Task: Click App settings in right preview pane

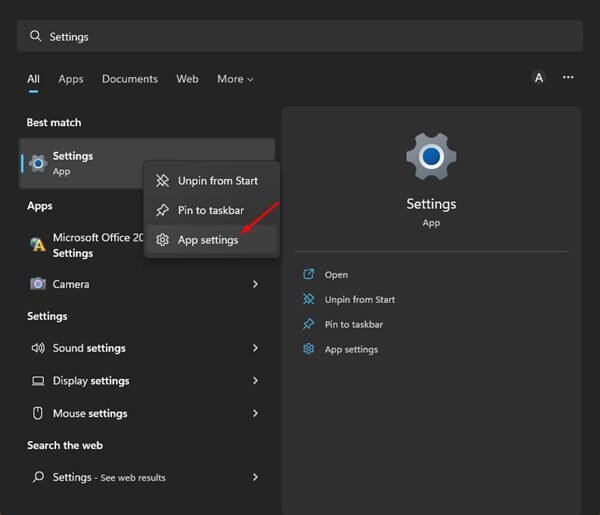Action: (351, 350)
